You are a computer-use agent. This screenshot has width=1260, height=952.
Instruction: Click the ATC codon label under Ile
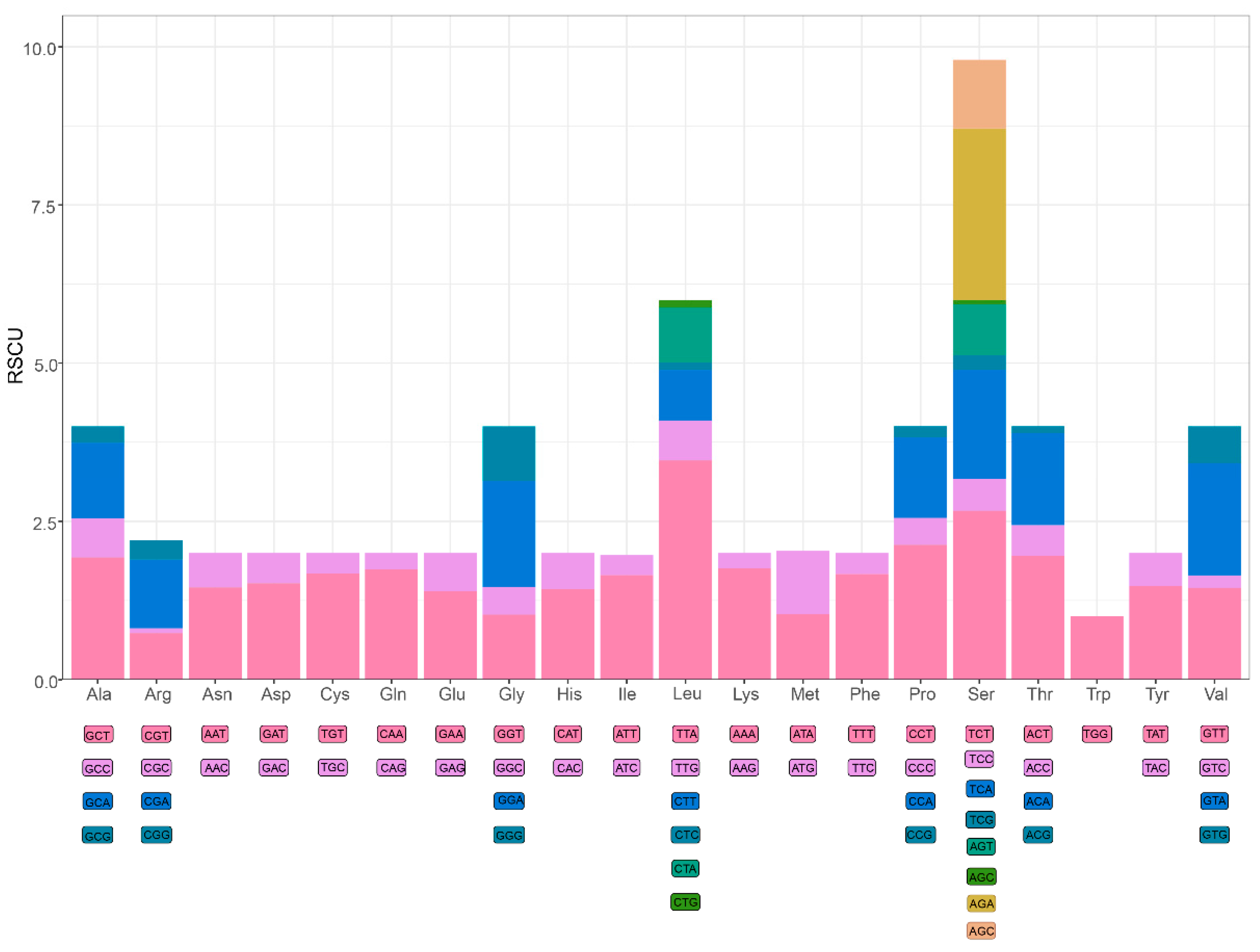627,767
